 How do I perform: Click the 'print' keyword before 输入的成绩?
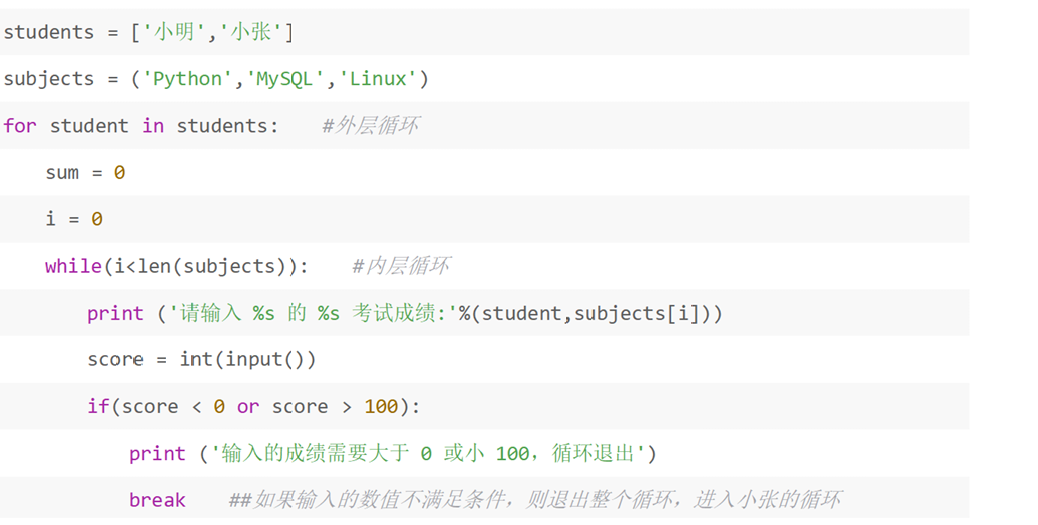click(157, 453)
